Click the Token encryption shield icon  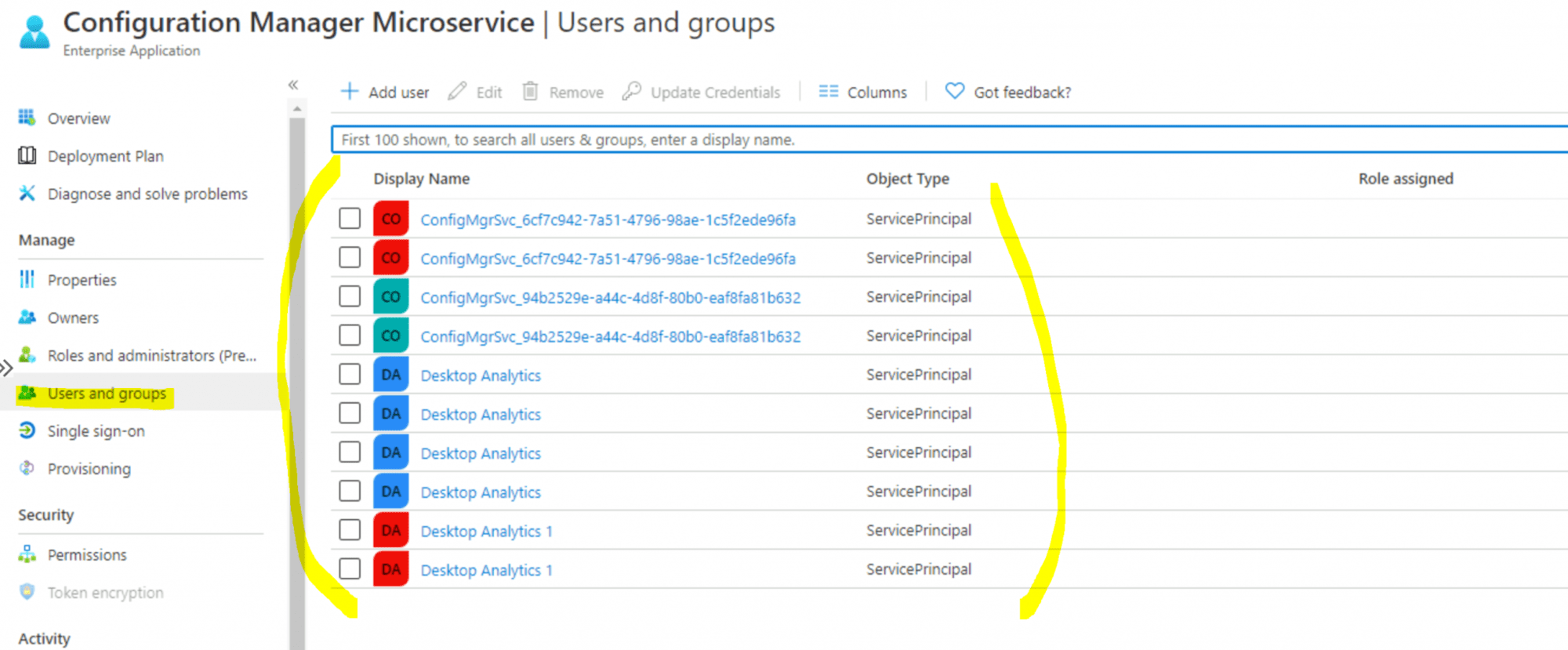[x=27, y=592]
